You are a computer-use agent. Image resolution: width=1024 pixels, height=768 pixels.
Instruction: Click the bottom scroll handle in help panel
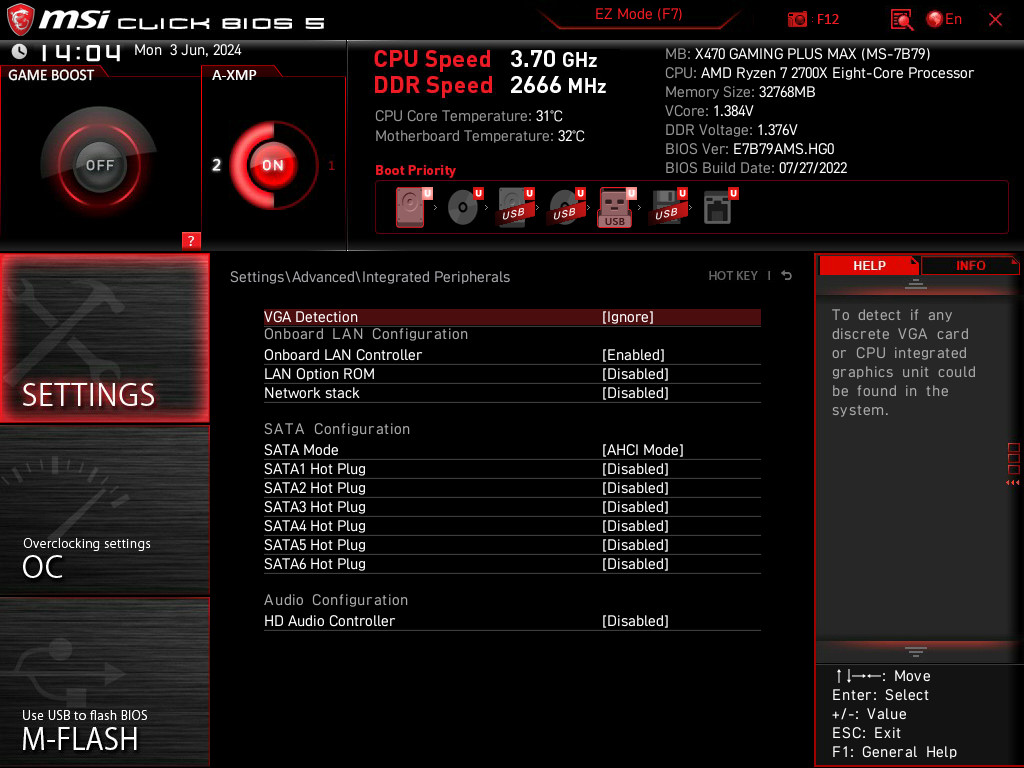[916, 651]
